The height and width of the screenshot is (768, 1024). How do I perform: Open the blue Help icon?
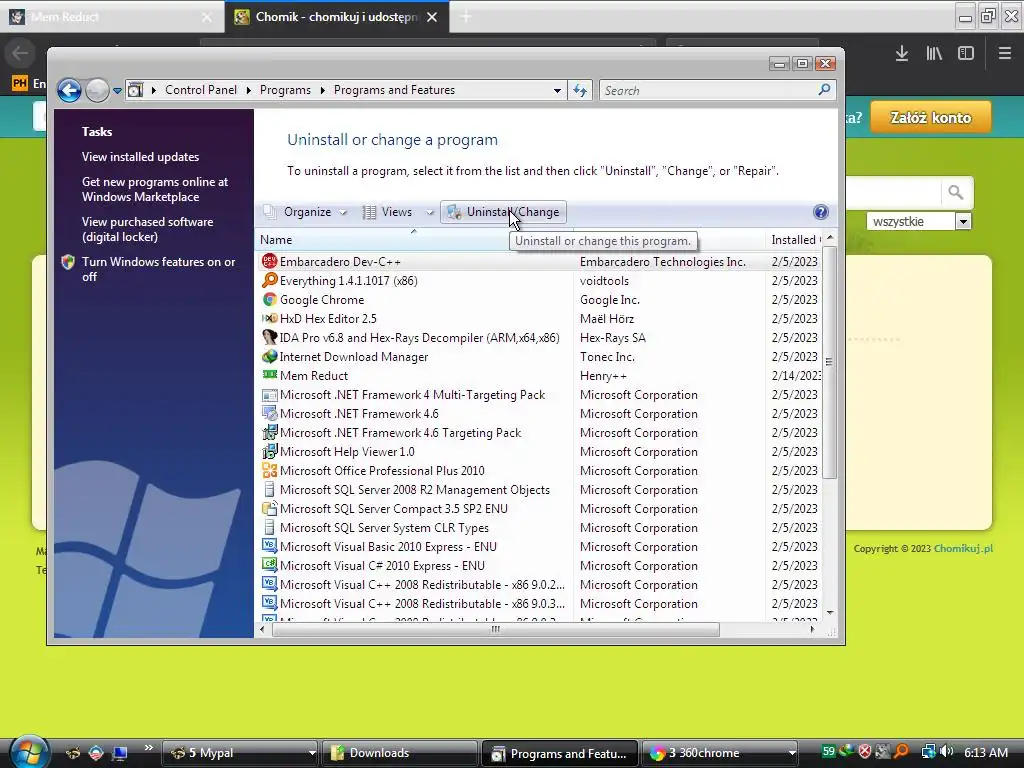pos(821,212)
